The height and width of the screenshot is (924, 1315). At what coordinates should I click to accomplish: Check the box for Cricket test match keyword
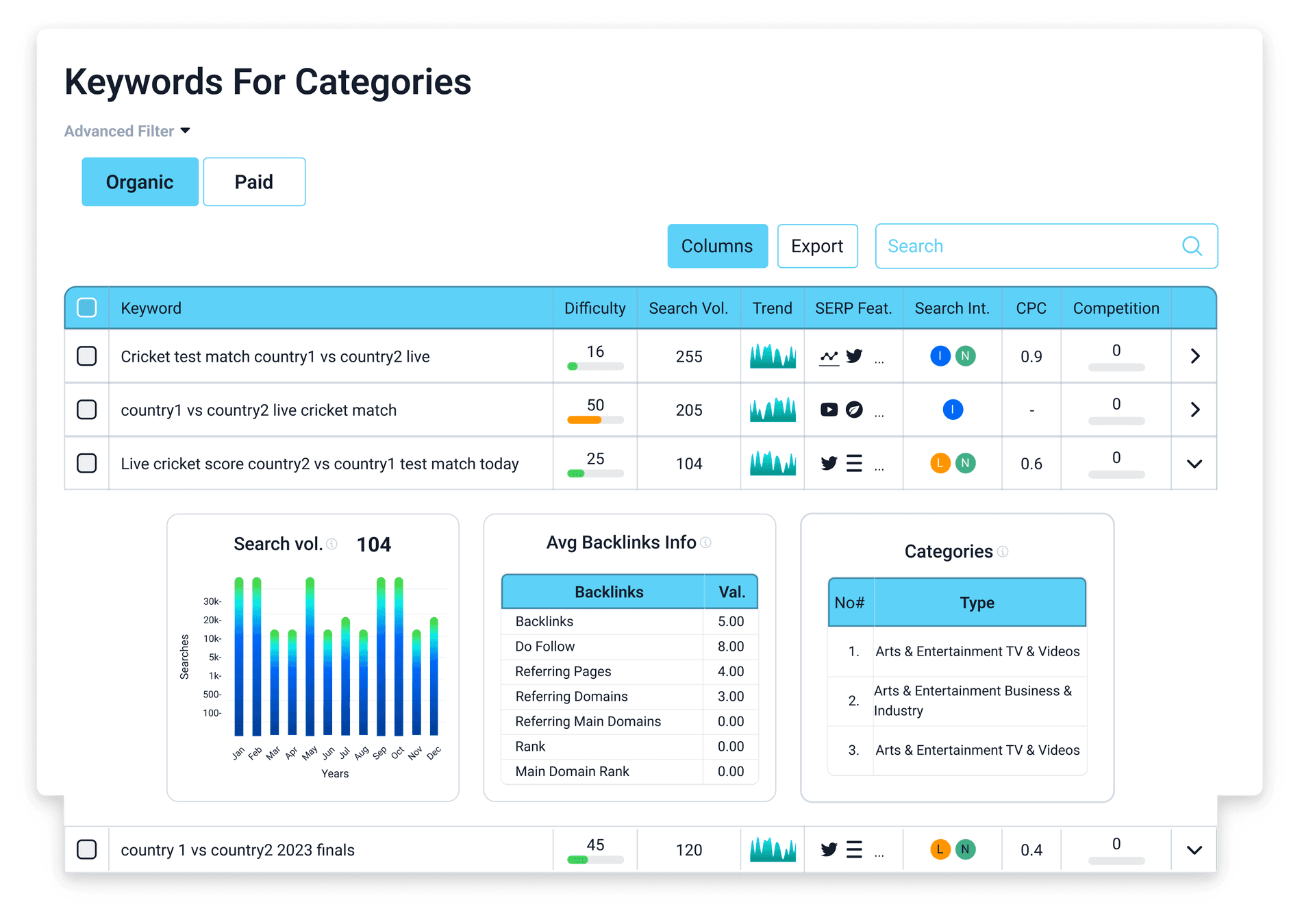tap(87, 356)
